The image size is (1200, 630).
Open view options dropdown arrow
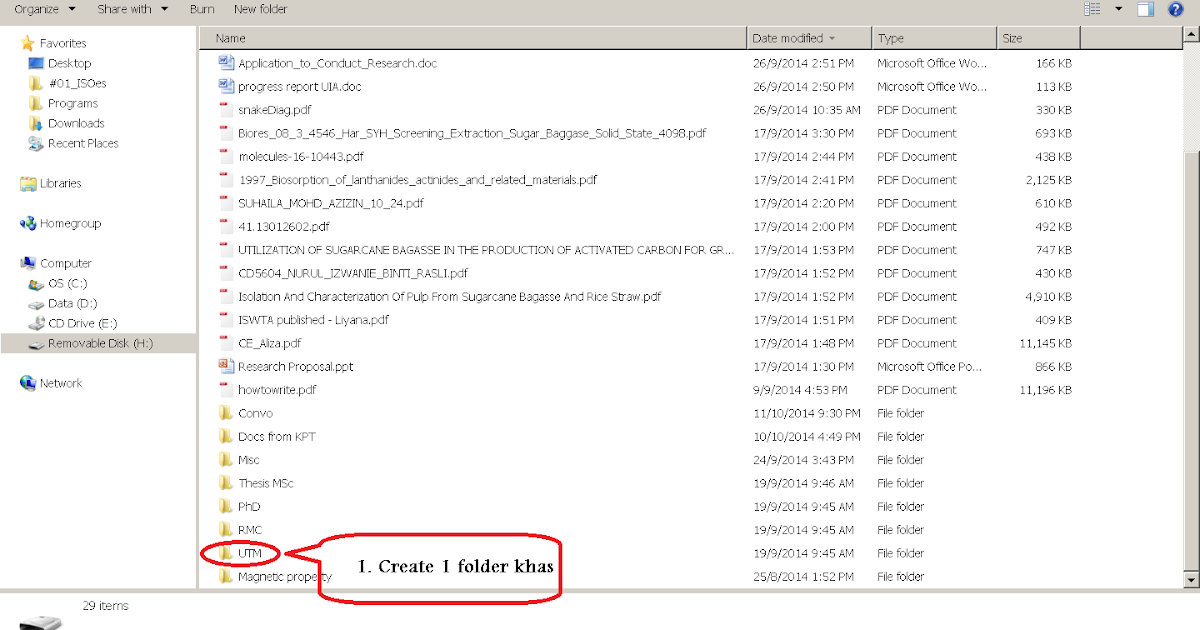coord(1119,9)
